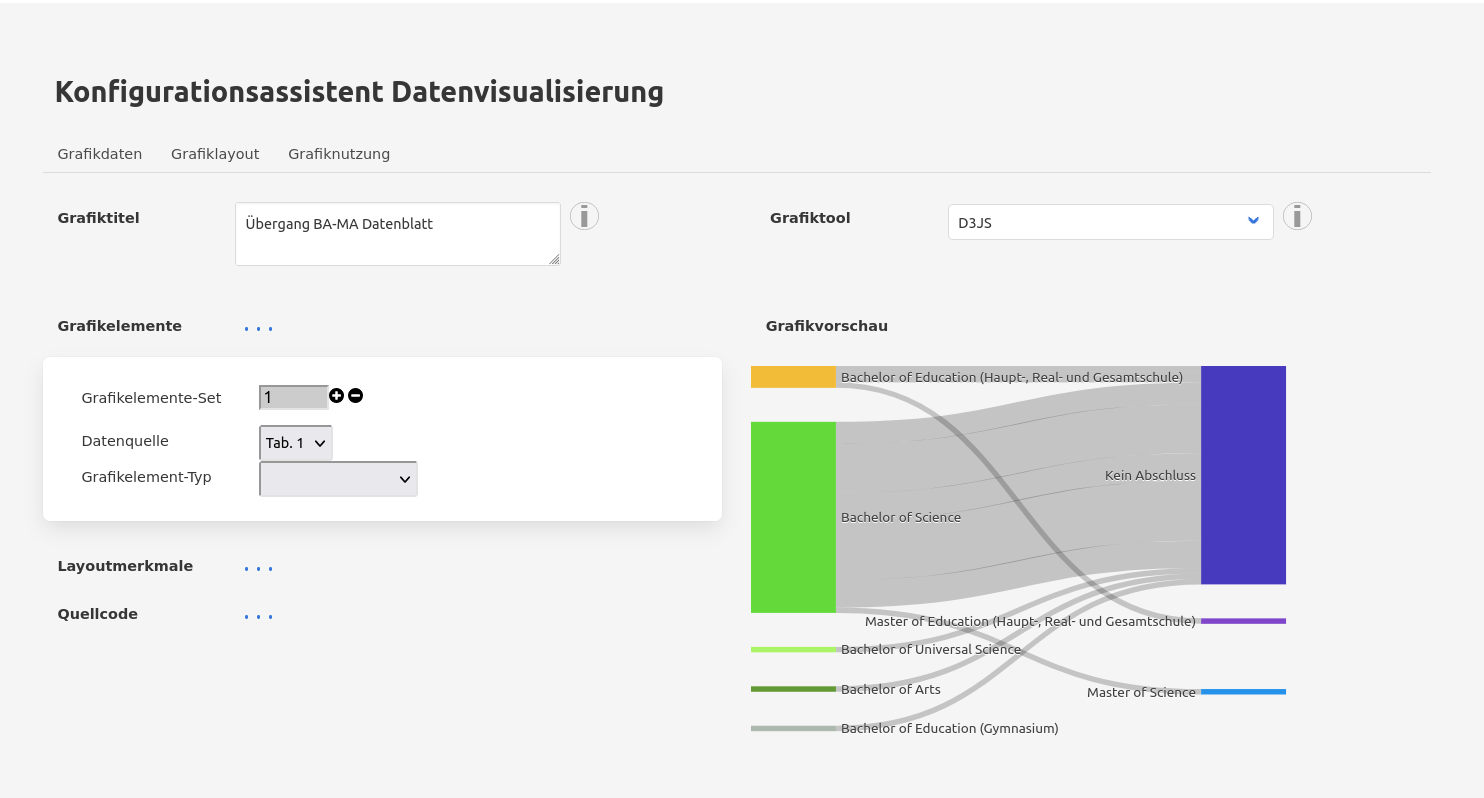Click the Grafikelemente-Set number field
This screenshot has width=1484, height=798.
[293, 397]
